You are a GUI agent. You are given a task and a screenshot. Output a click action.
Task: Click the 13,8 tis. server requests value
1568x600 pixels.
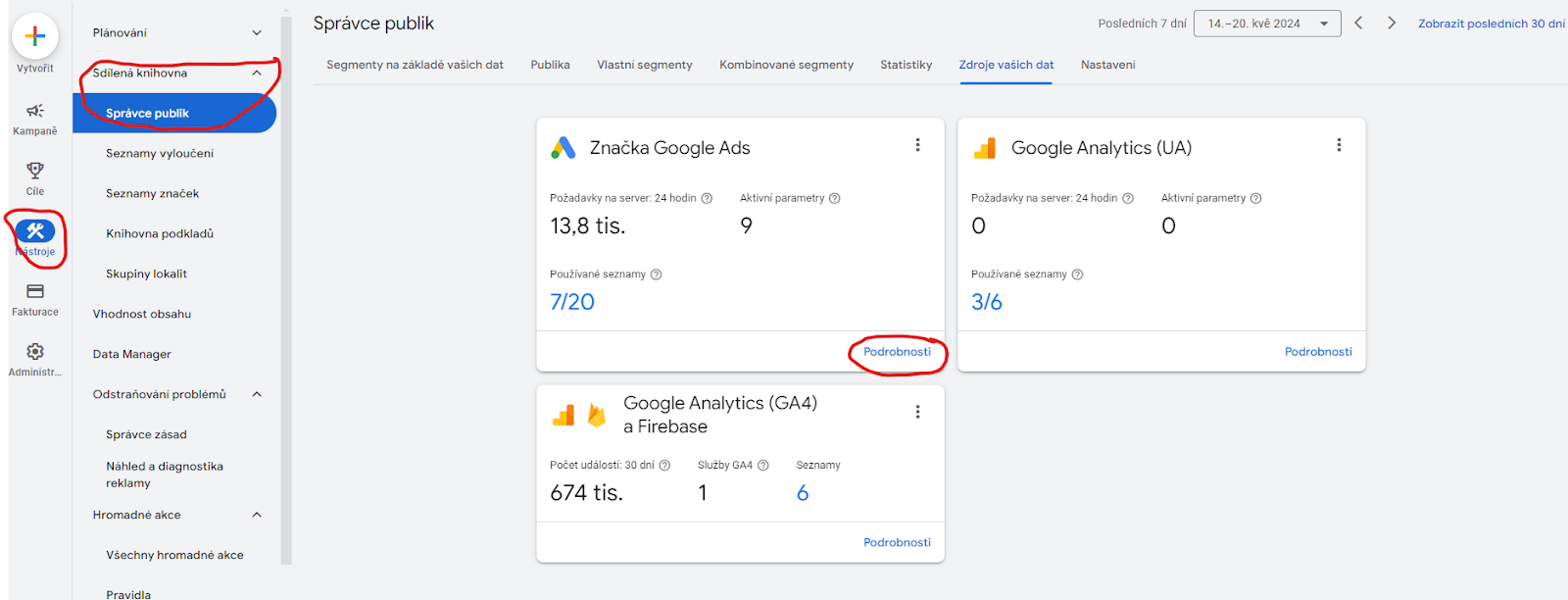[x=587, y=225]
